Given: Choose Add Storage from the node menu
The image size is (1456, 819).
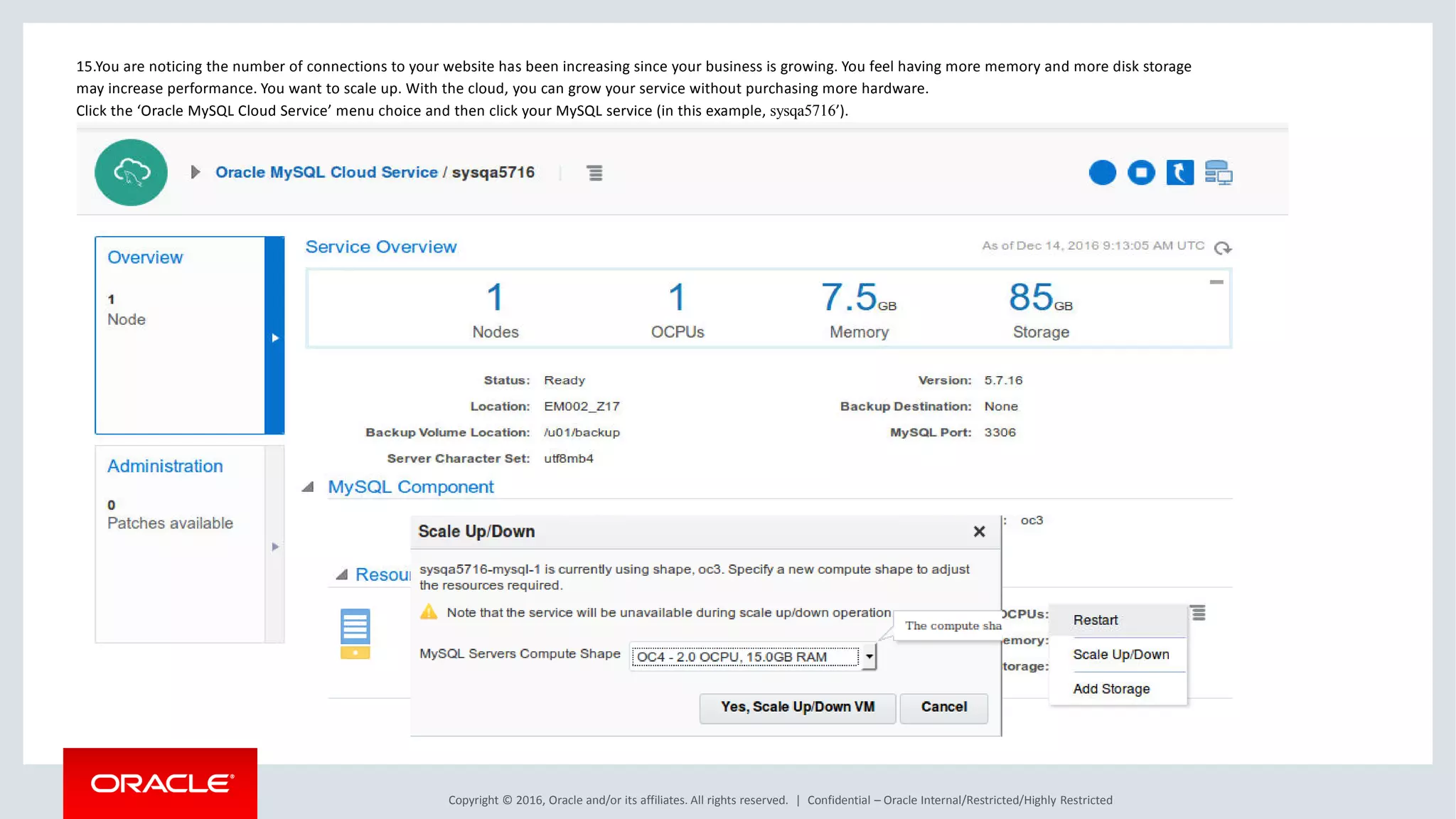Looking at the screenshot, I should point(1118,689).
